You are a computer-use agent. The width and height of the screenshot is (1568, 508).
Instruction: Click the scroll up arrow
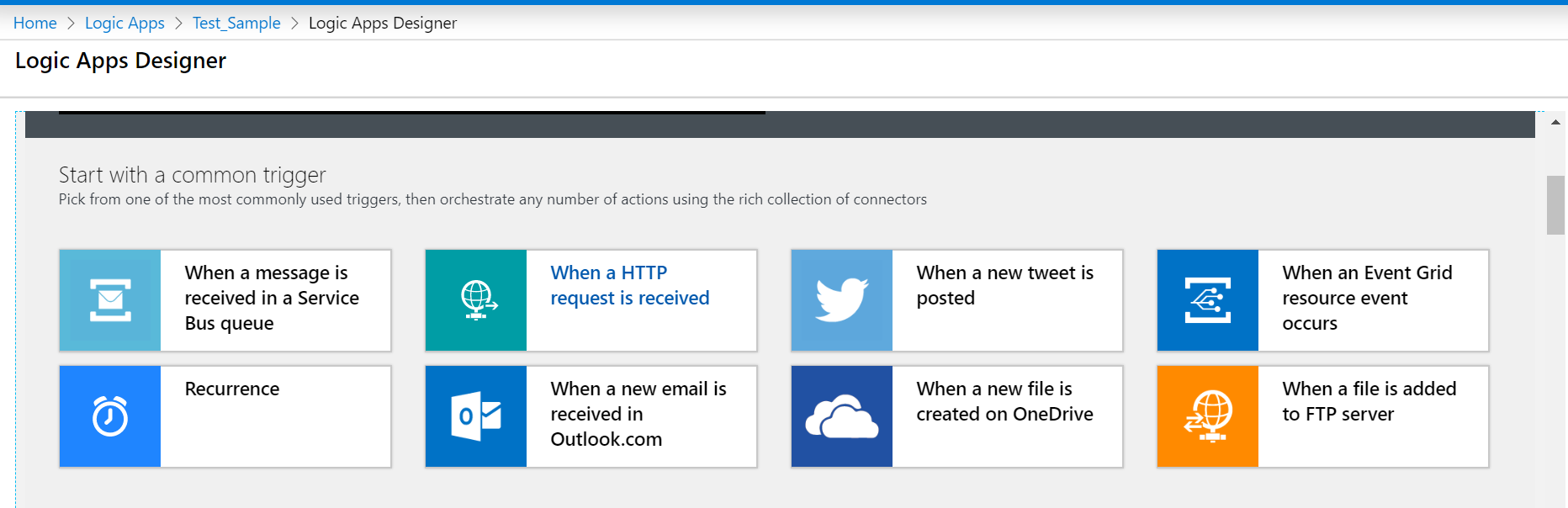[x=1555, y=123]
